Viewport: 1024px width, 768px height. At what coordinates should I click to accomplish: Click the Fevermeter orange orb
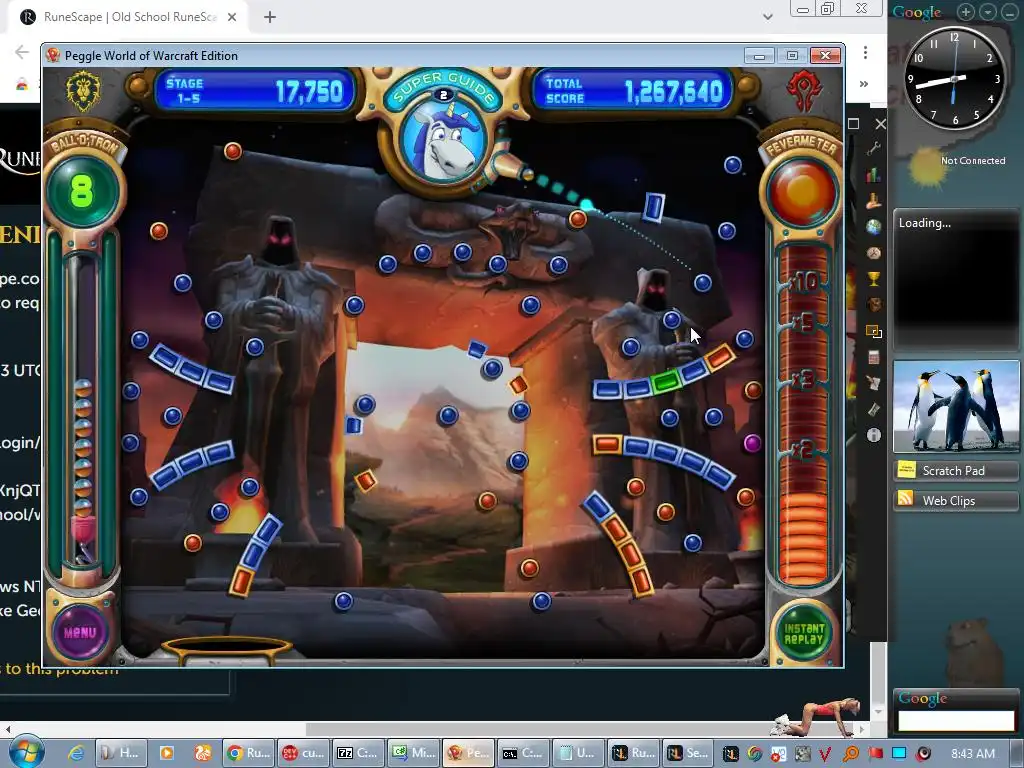click(x=802, y=193)
